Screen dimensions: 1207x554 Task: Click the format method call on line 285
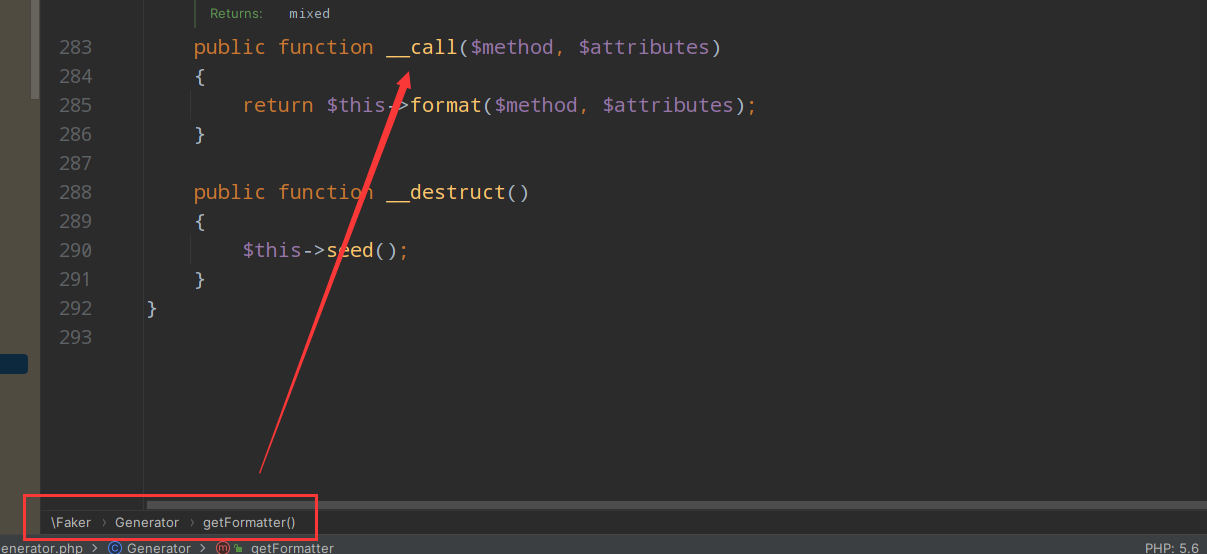[446, 105]
